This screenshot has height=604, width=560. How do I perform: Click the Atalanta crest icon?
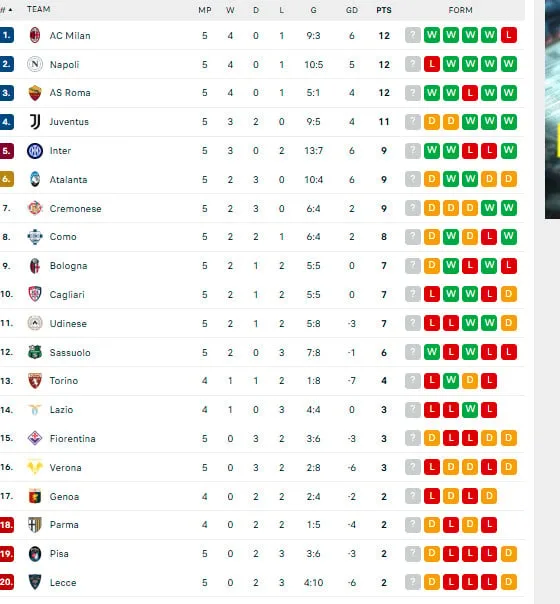click(x=35, y=180)
